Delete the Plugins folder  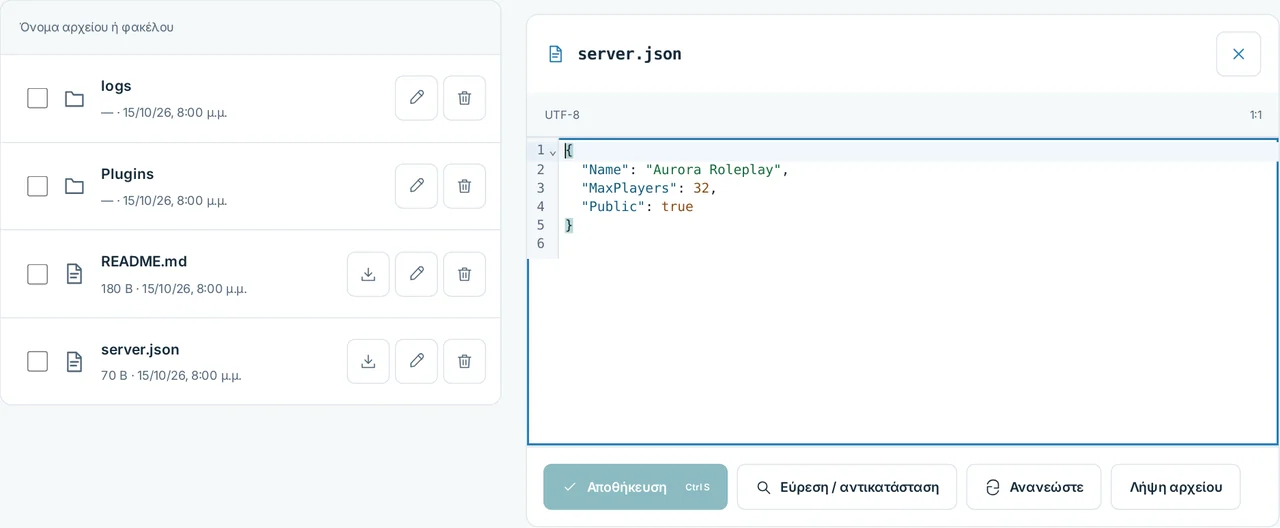[x=464, y=186]
